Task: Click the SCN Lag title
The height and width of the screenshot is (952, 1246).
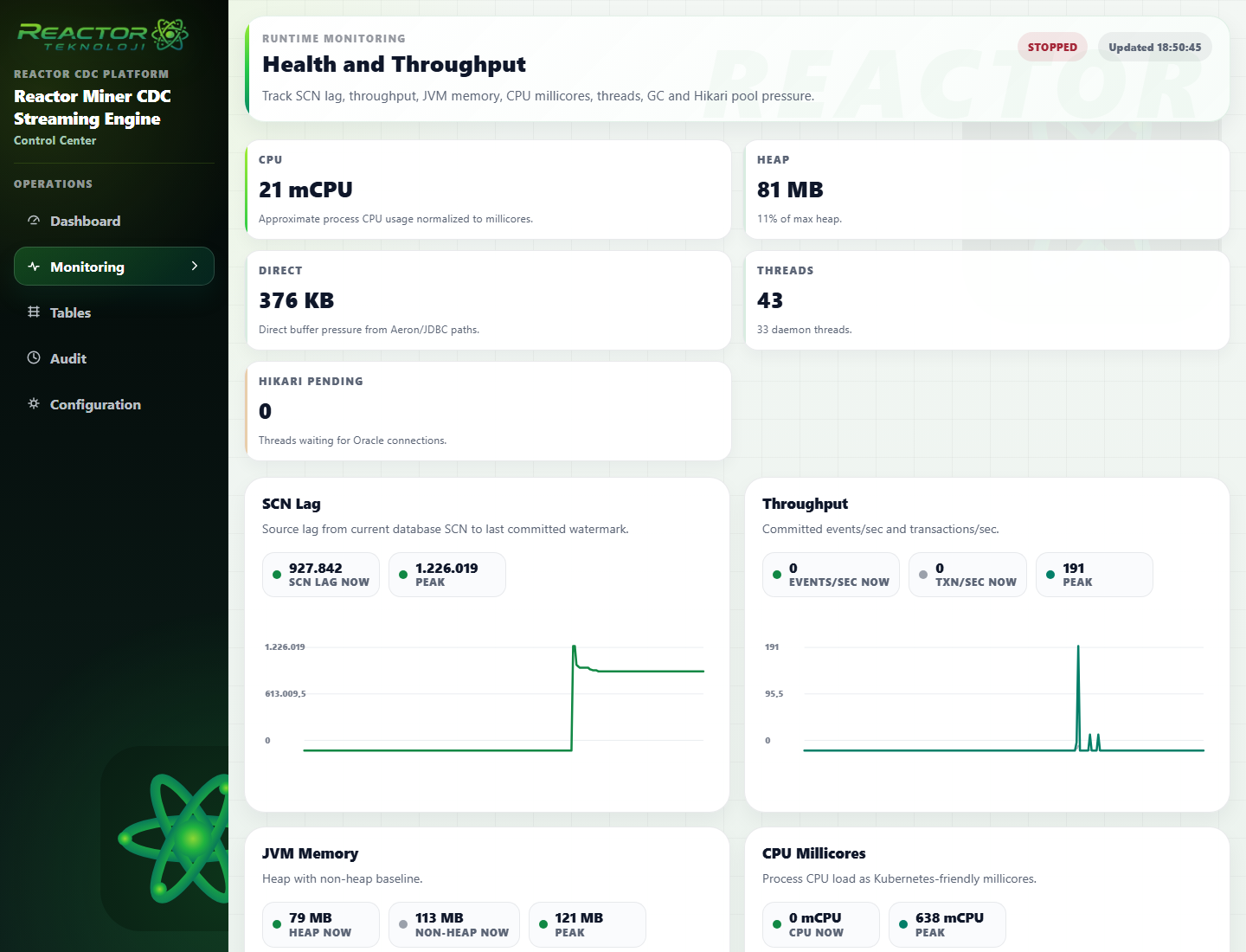Action: tap(292, 504)
